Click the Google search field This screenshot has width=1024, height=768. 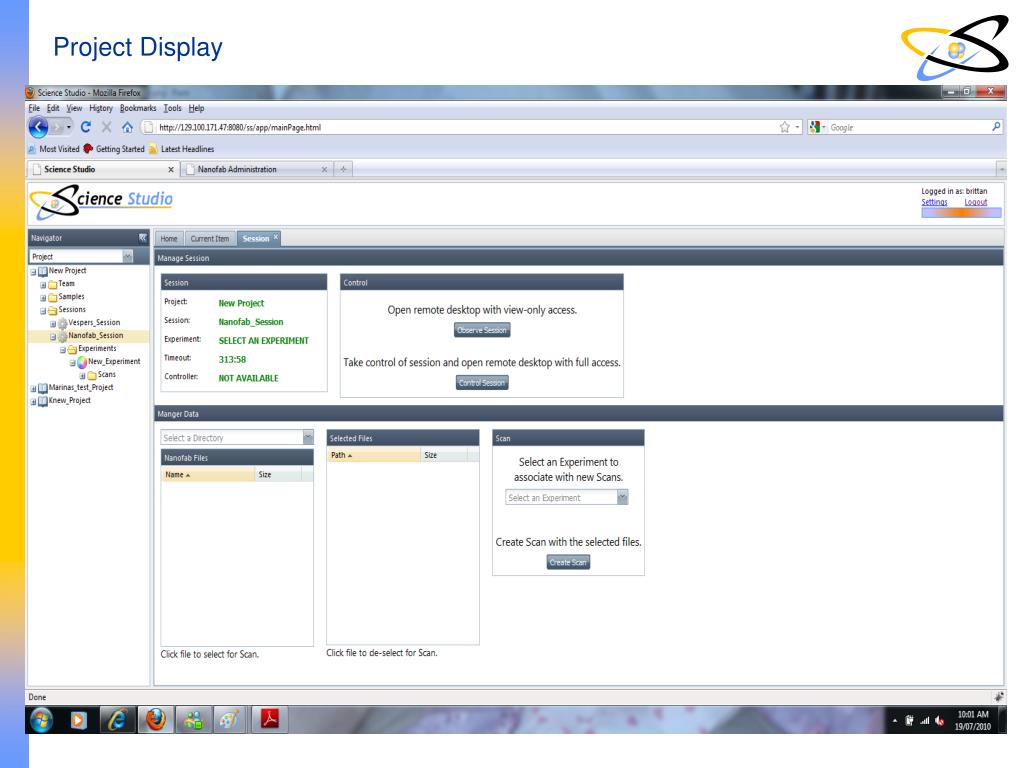[x=908, y=127]
